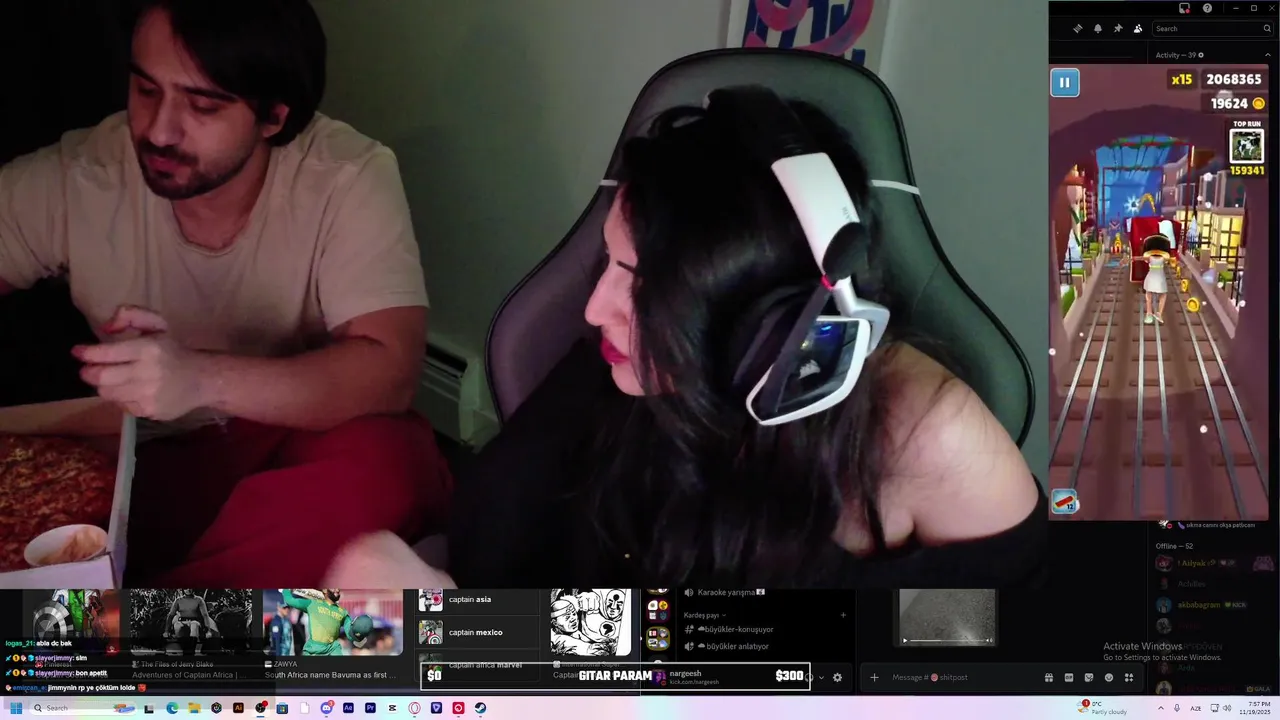Open pinned messages in Discord
This screenshot has width=1280, height=720.
(x=1118, y=29)
